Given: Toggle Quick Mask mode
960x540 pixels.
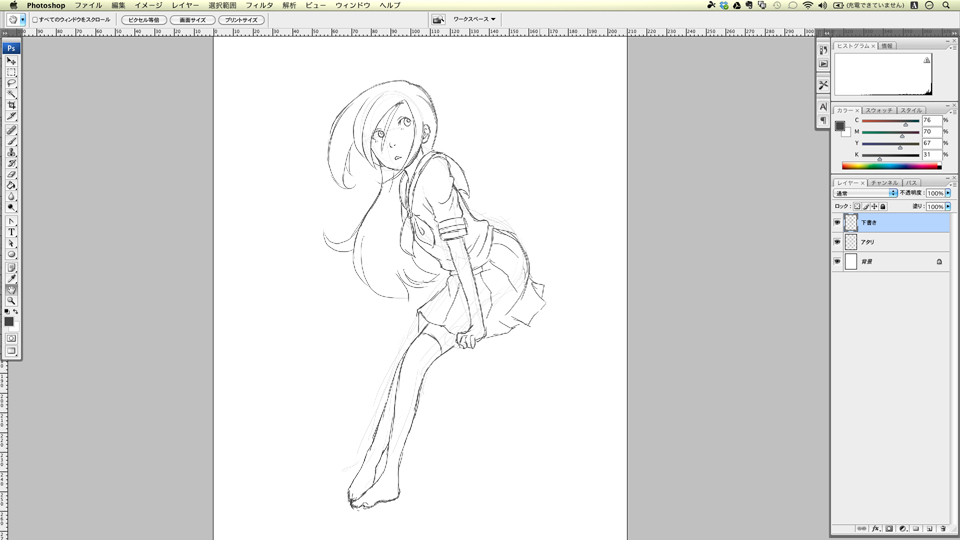Looking at the screenshot, I should (x=11, y=339).
